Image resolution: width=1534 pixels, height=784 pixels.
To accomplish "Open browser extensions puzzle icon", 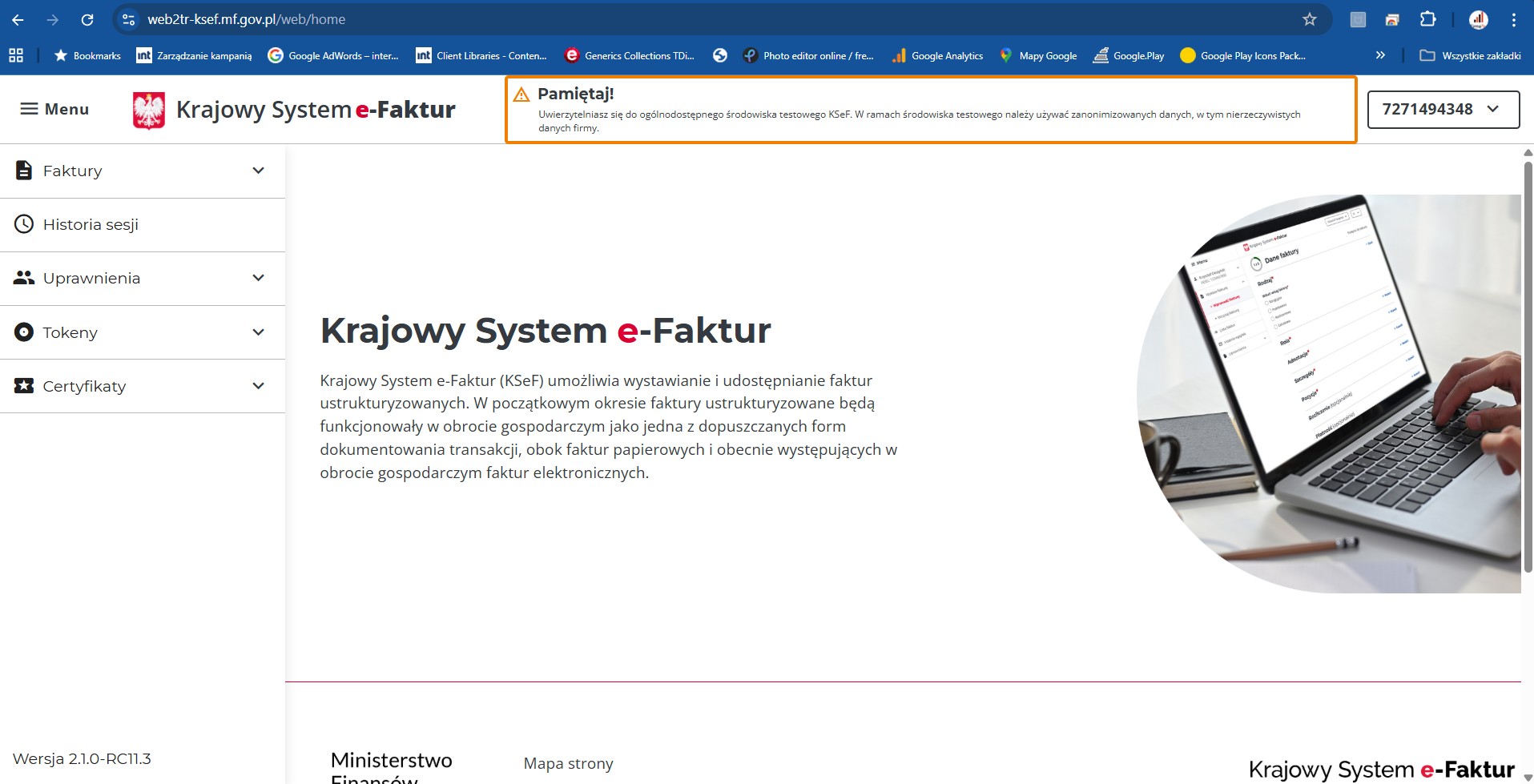I will tap(1427, 19).
